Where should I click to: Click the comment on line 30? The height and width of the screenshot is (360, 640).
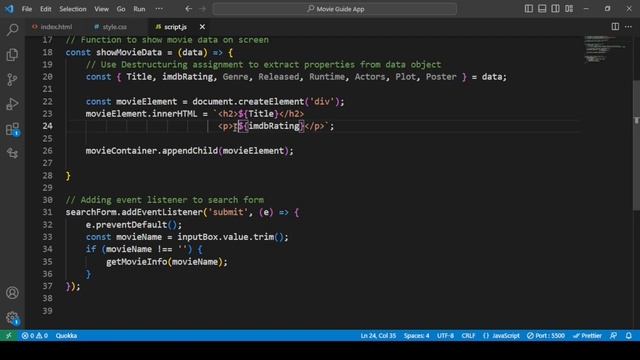pyautogui.click(x=164, y=200)
